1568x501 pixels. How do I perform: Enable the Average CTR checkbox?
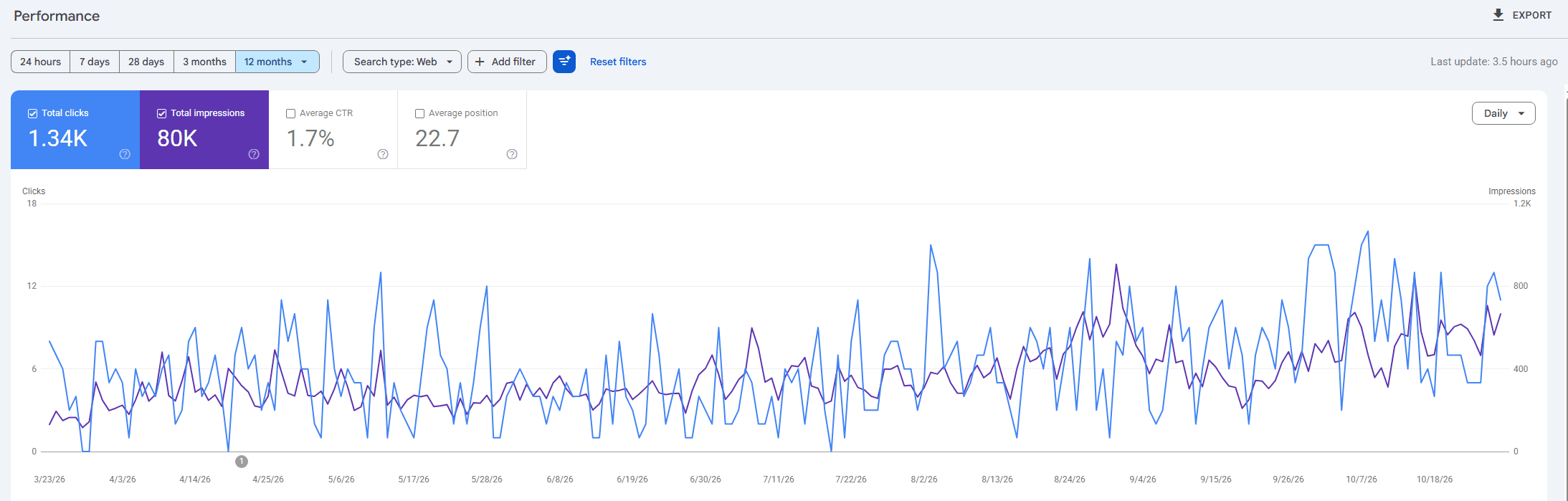click(290, 113)
